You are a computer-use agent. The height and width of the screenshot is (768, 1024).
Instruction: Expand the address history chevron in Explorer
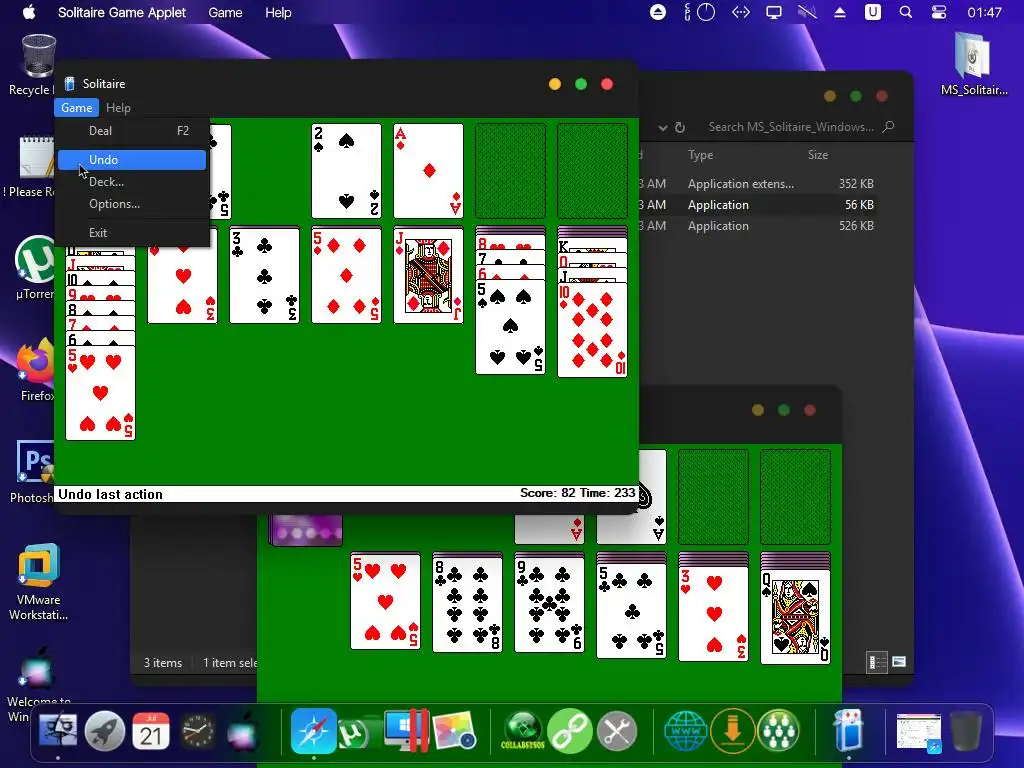[x=662, y=128]
